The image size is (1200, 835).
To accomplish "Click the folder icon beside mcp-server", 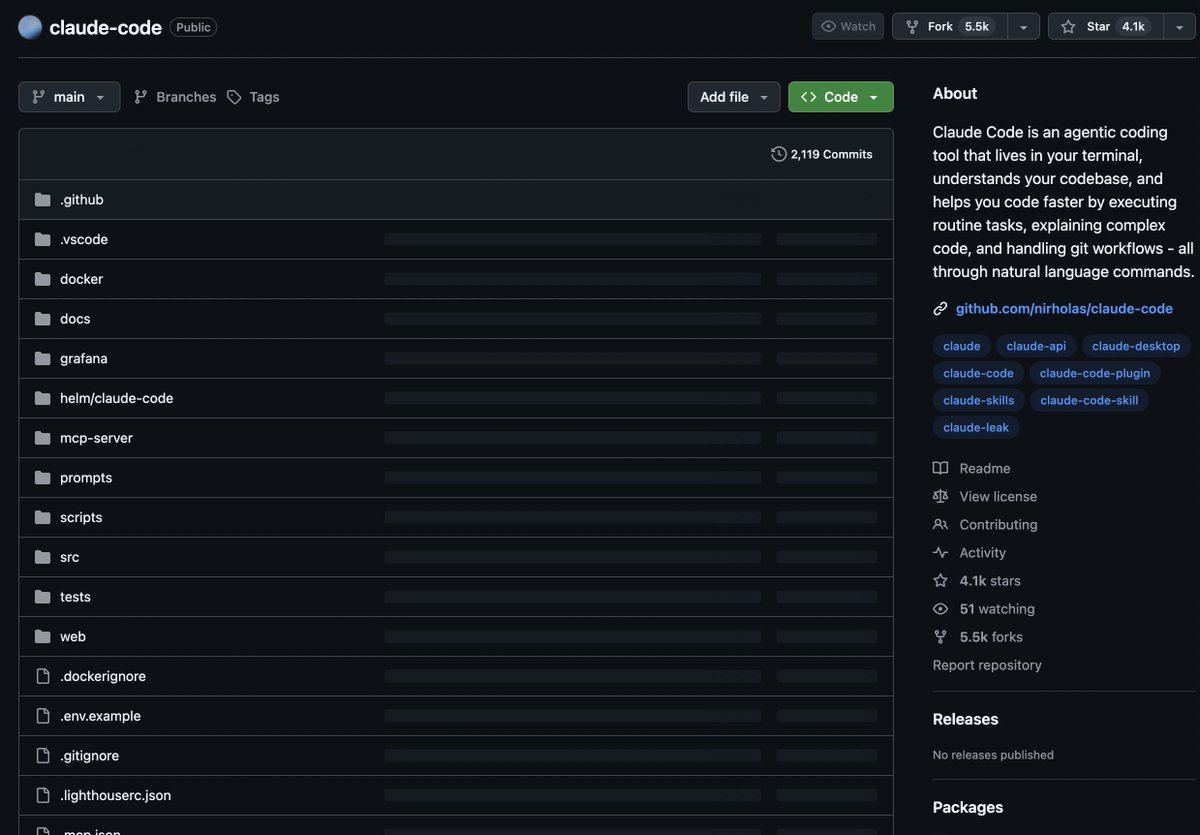I will click(42, 438).
